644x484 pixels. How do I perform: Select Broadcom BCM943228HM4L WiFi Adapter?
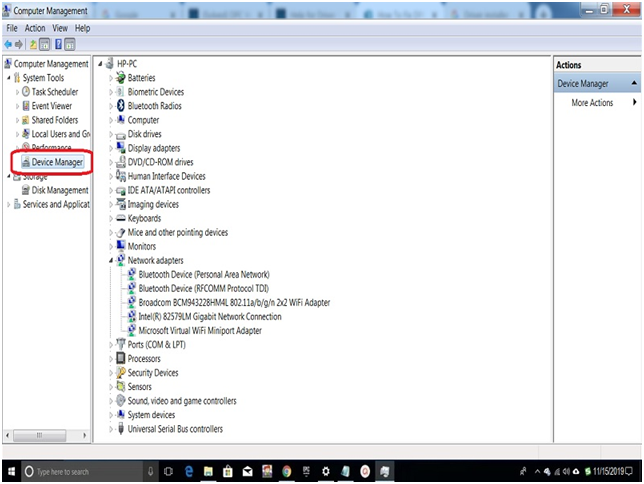click(x=234, y=302)
